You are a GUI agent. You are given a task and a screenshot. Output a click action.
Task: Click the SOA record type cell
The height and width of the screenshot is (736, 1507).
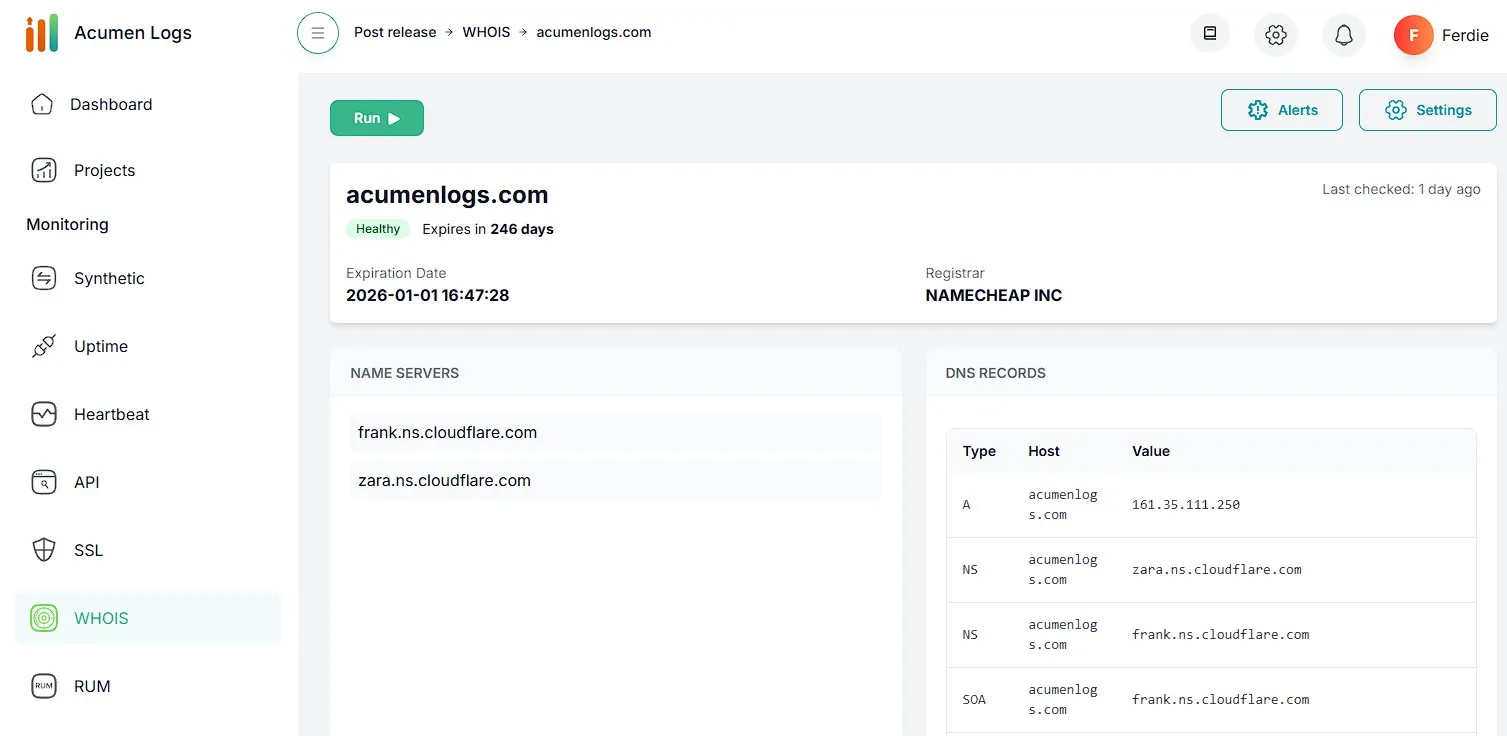974,700
